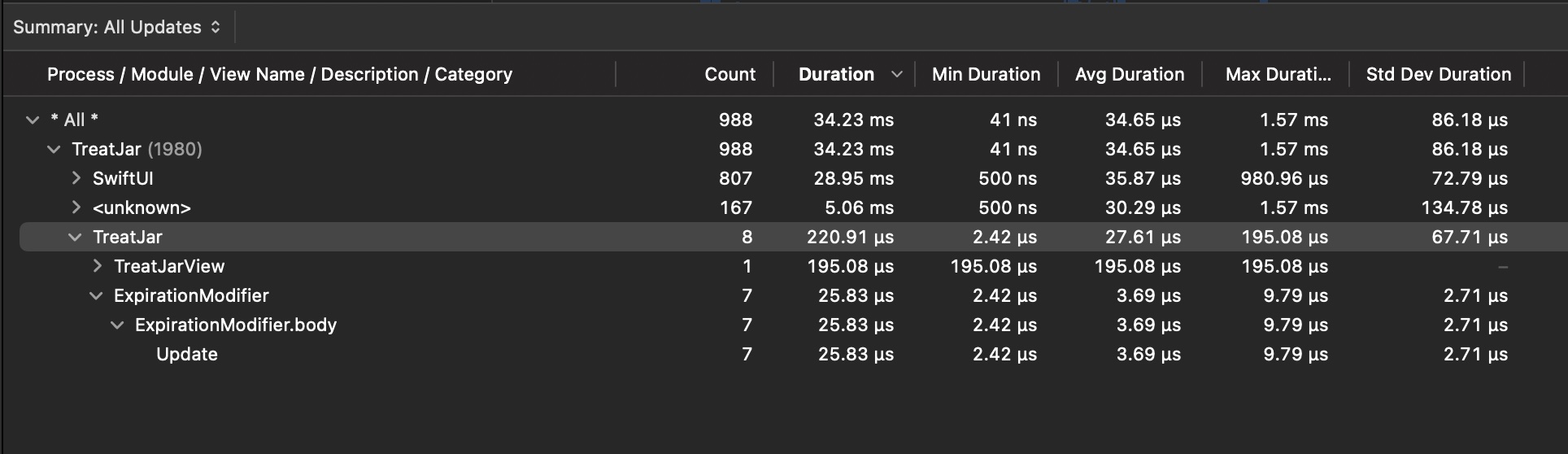Sort by Max Duration column header

point(1278,74)
